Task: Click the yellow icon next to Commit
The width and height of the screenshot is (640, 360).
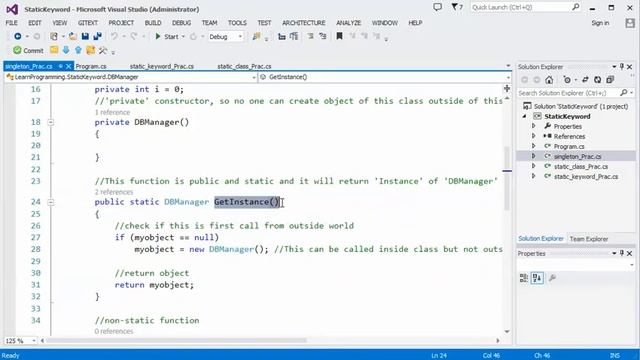Action: pos(54,50)
